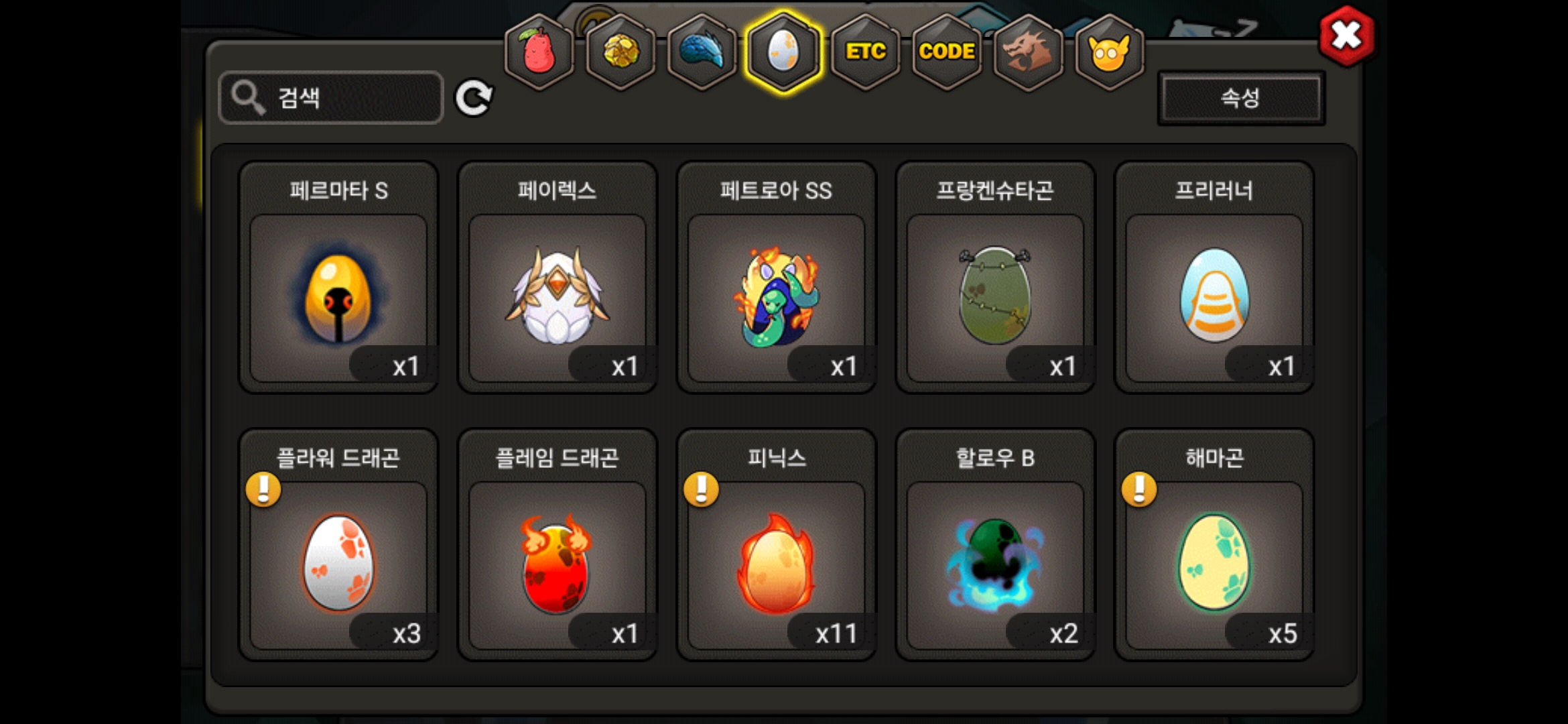
Task: Select the 페트로아 SS serpent egg
Action: tap(777, 277)
